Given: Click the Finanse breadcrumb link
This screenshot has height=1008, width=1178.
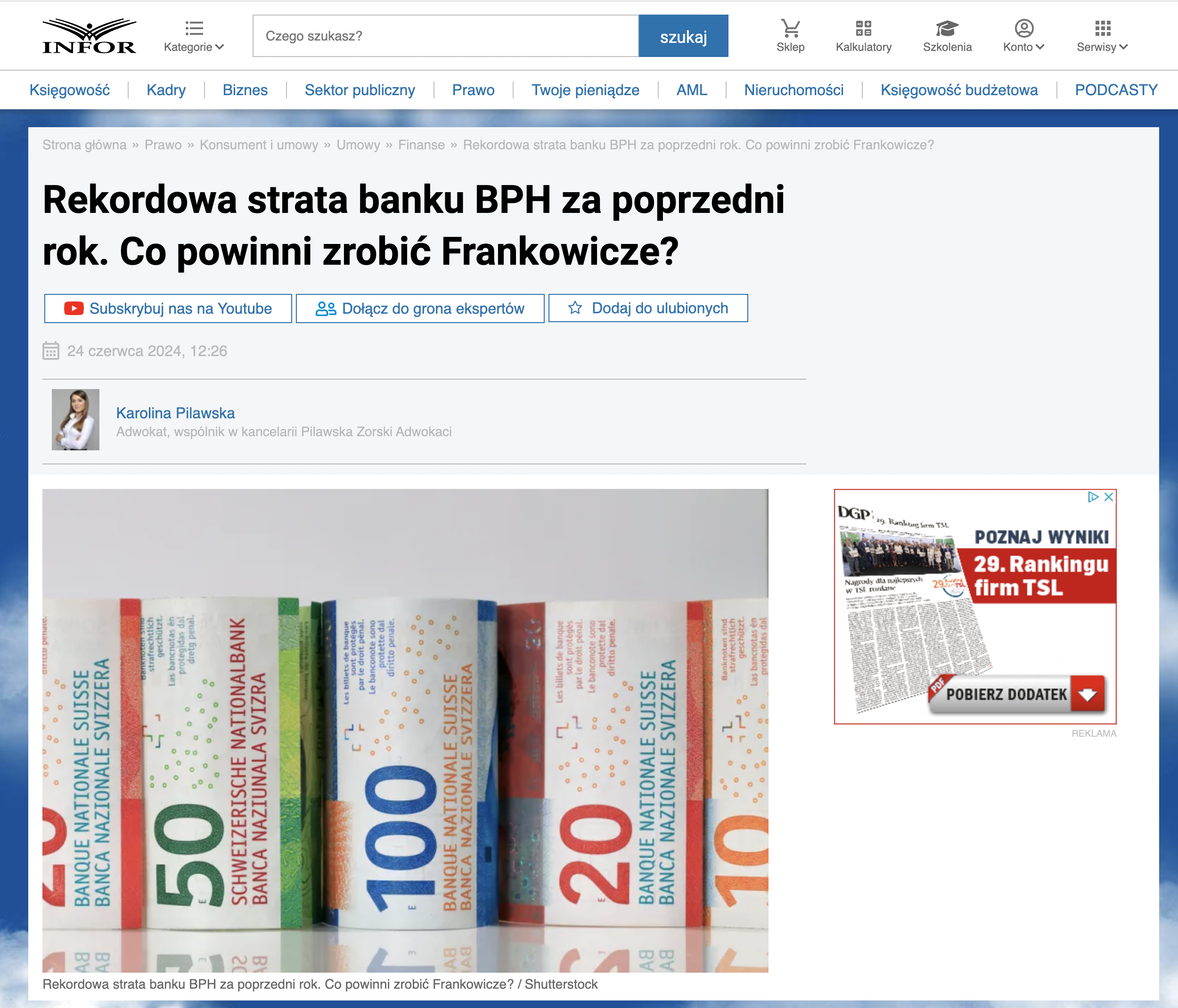Looking at the screenshot, I should click(421, 145).
